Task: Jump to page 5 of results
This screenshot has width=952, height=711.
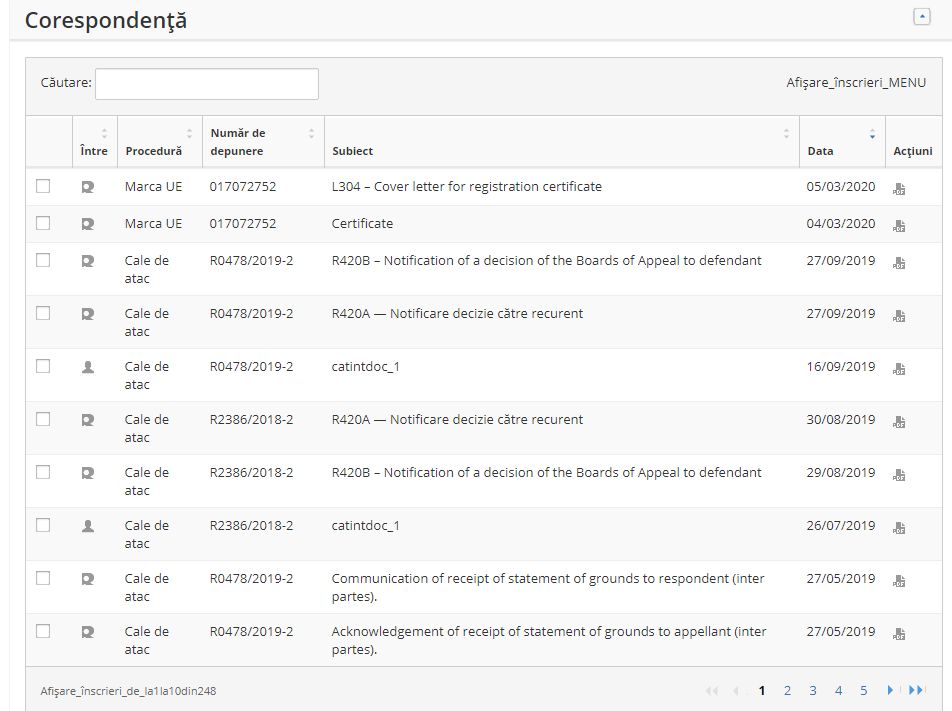Action: click(x=863, y=690)
